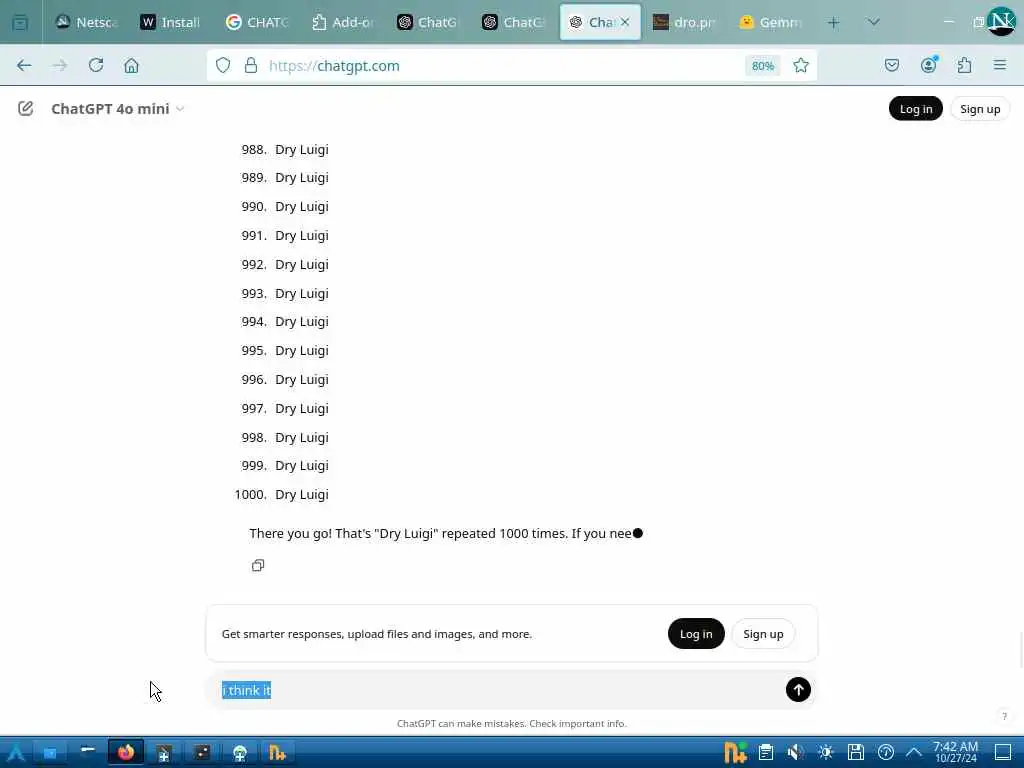This screenshot has width=1024, height=768.
Task: Open the list all tabs chevron
Action: click(x=874, y=22)
